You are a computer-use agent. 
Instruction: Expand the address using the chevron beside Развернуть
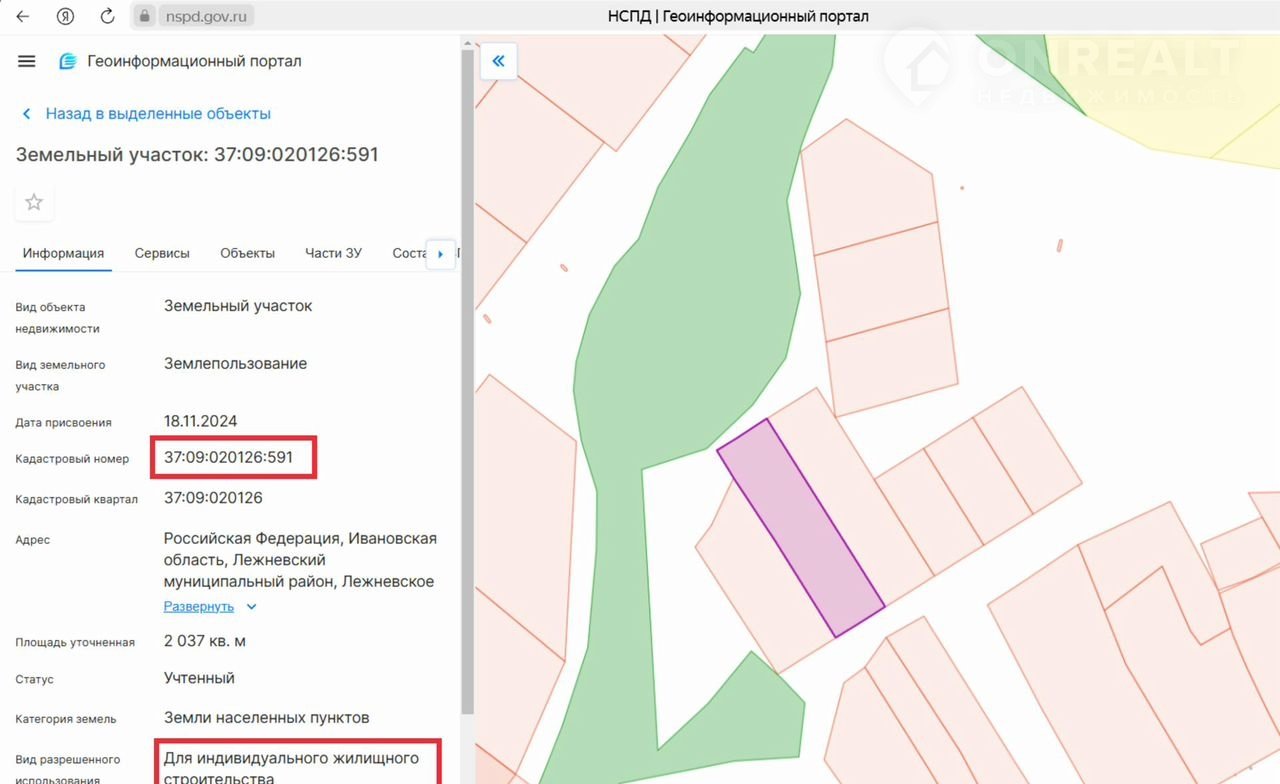click(251, 607)
